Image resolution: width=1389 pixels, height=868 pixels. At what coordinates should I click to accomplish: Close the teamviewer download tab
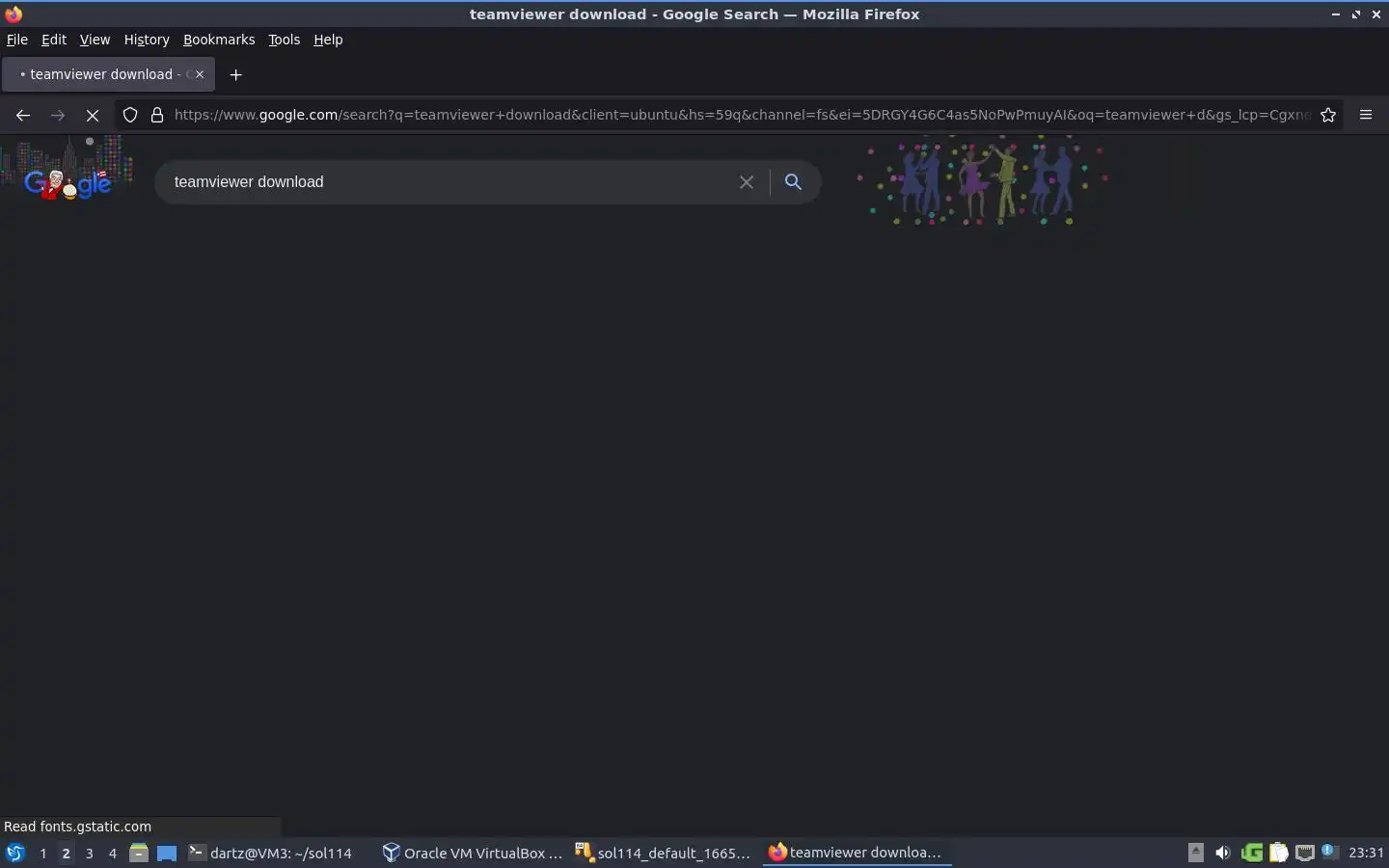(x=200, y=74)
